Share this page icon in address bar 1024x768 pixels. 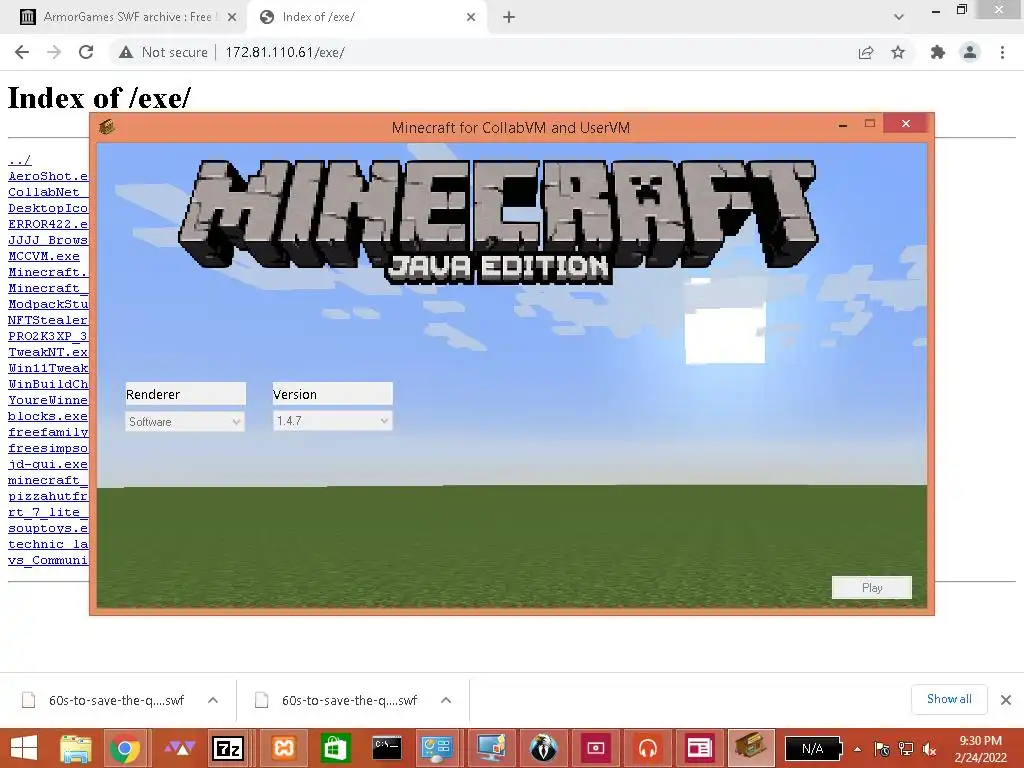(x=866, y=52)
